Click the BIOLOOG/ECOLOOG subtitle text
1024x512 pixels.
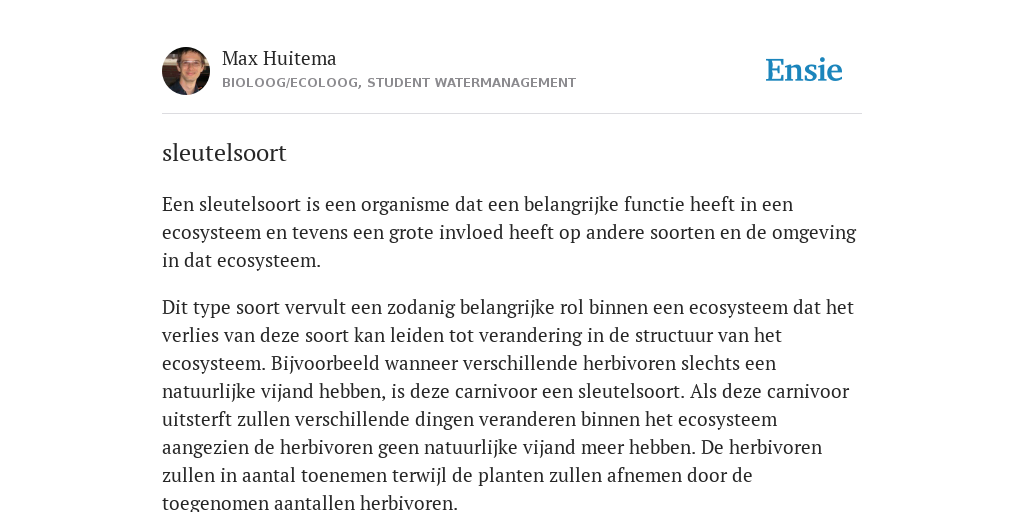tap(290, 83)
